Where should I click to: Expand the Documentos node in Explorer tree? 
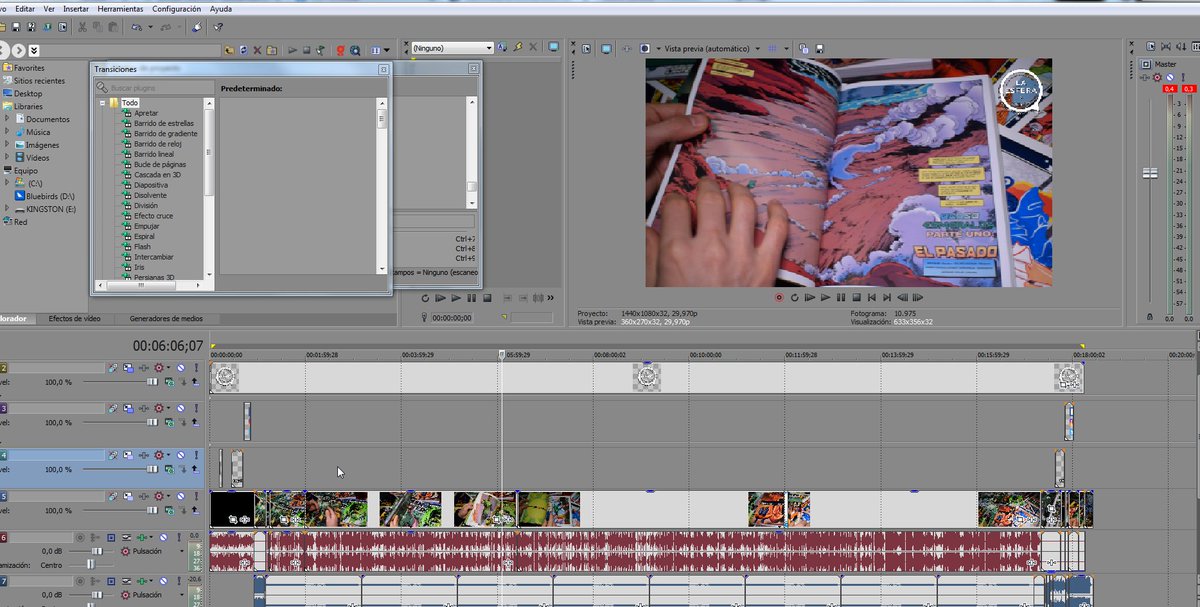pyautogui.click(x=7, y=119)
